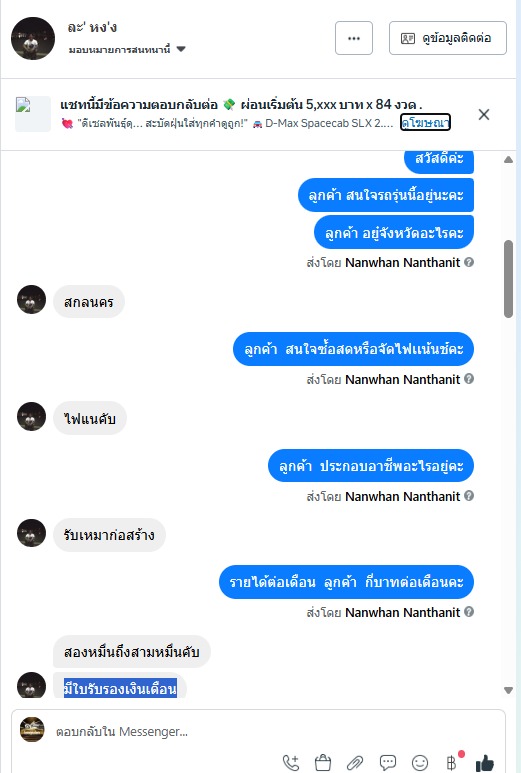Click the ดูข้อมูลติดต่อ contact info button
The height and width of the screenshot is (773, 521).
(448, 38)
